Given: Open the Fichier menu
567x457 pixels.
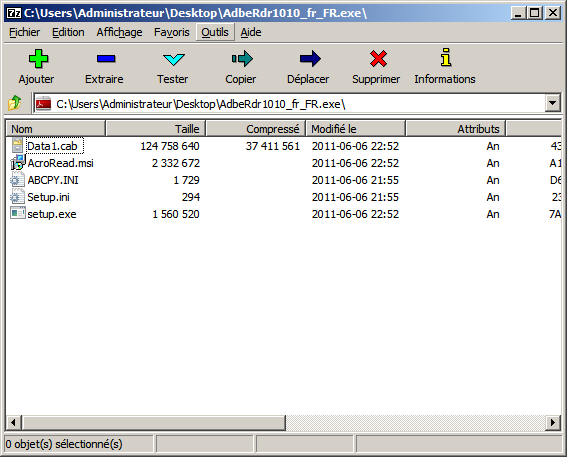Looking at the screenshot, I should [x=24, y=32].
